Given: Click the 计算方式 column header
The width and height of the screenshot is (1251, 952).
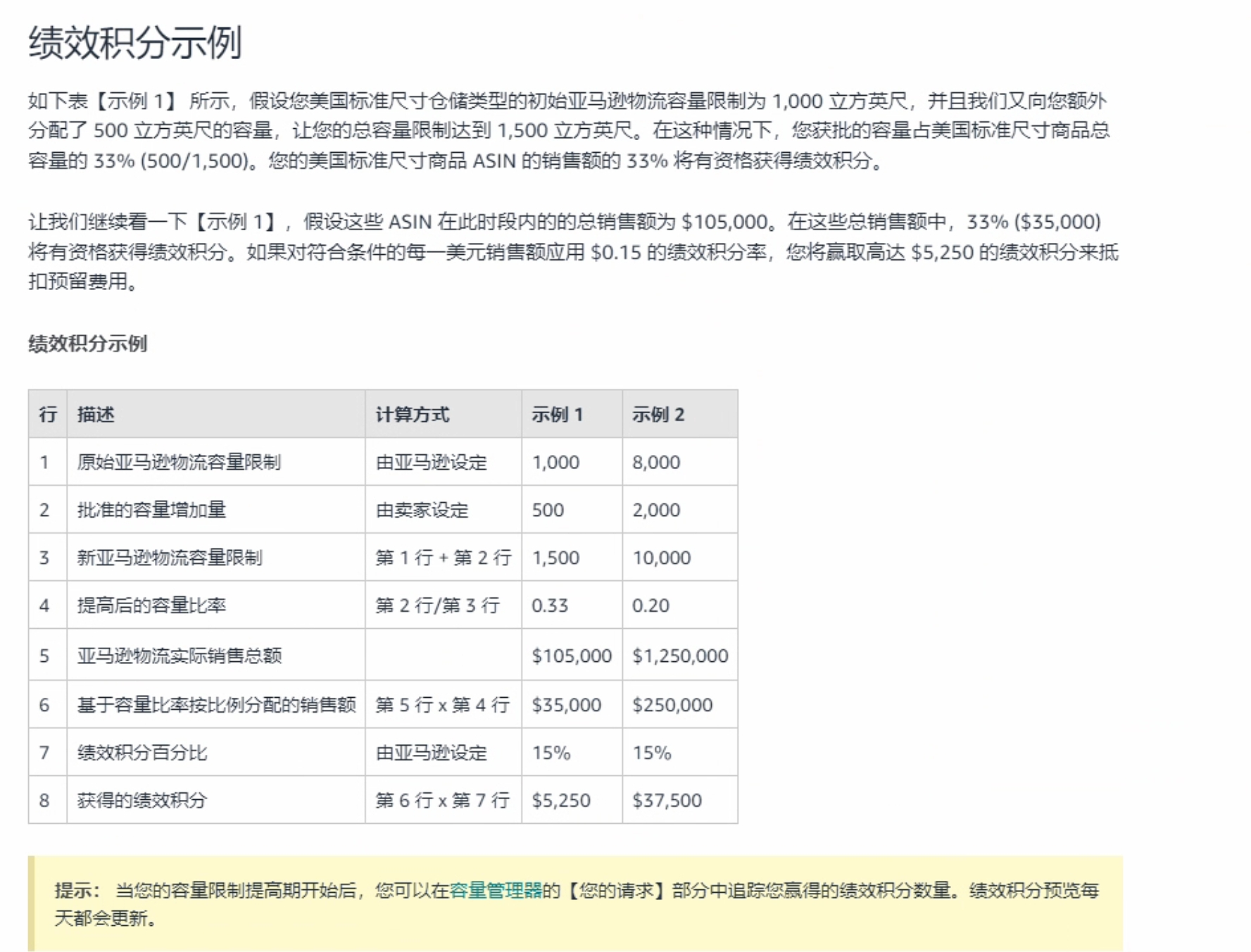Looking at the screenshot, I should click(412, 414).
